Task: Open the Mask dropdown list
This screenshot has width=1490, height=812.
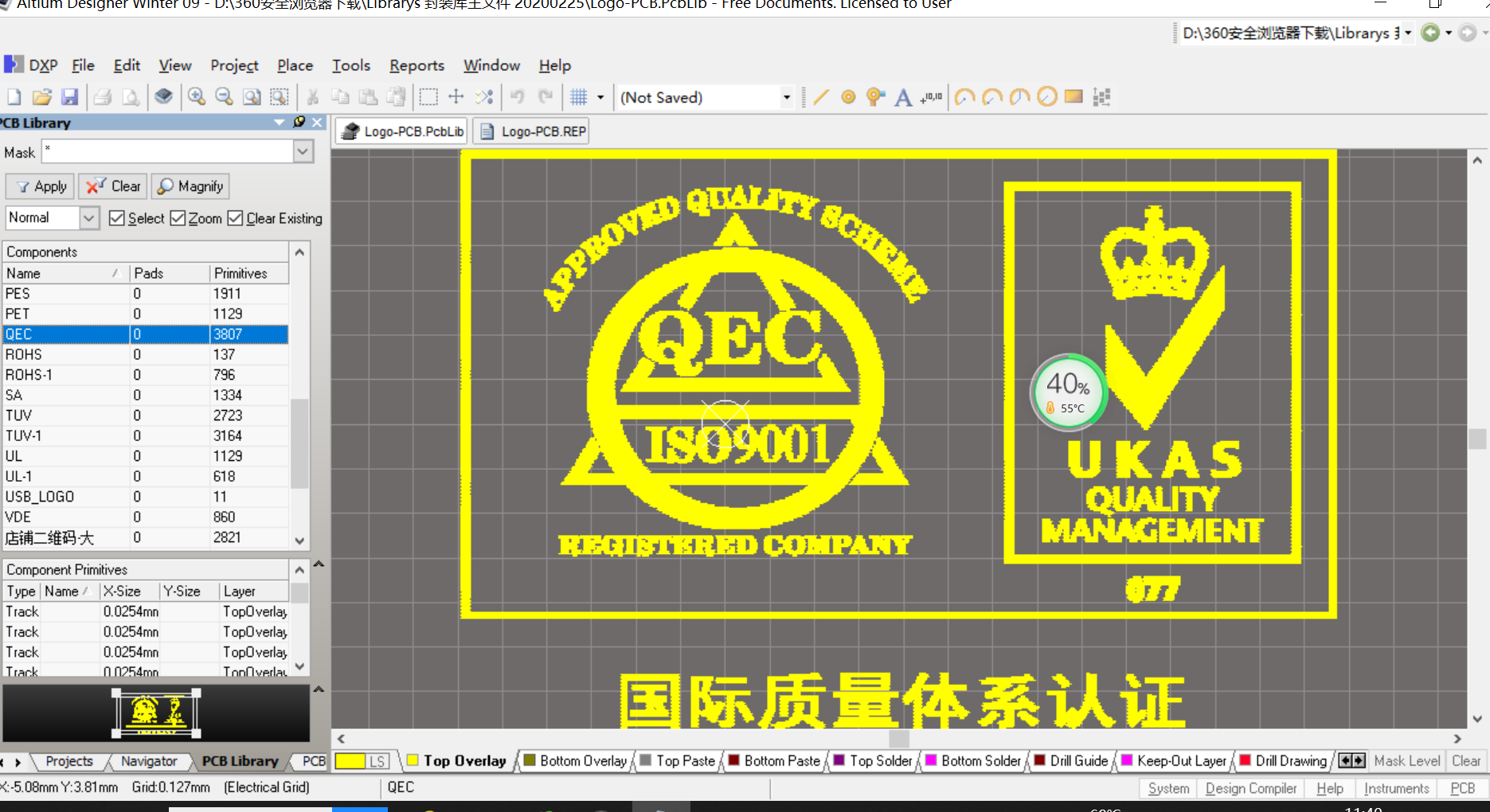Action: tap(303, 151)
